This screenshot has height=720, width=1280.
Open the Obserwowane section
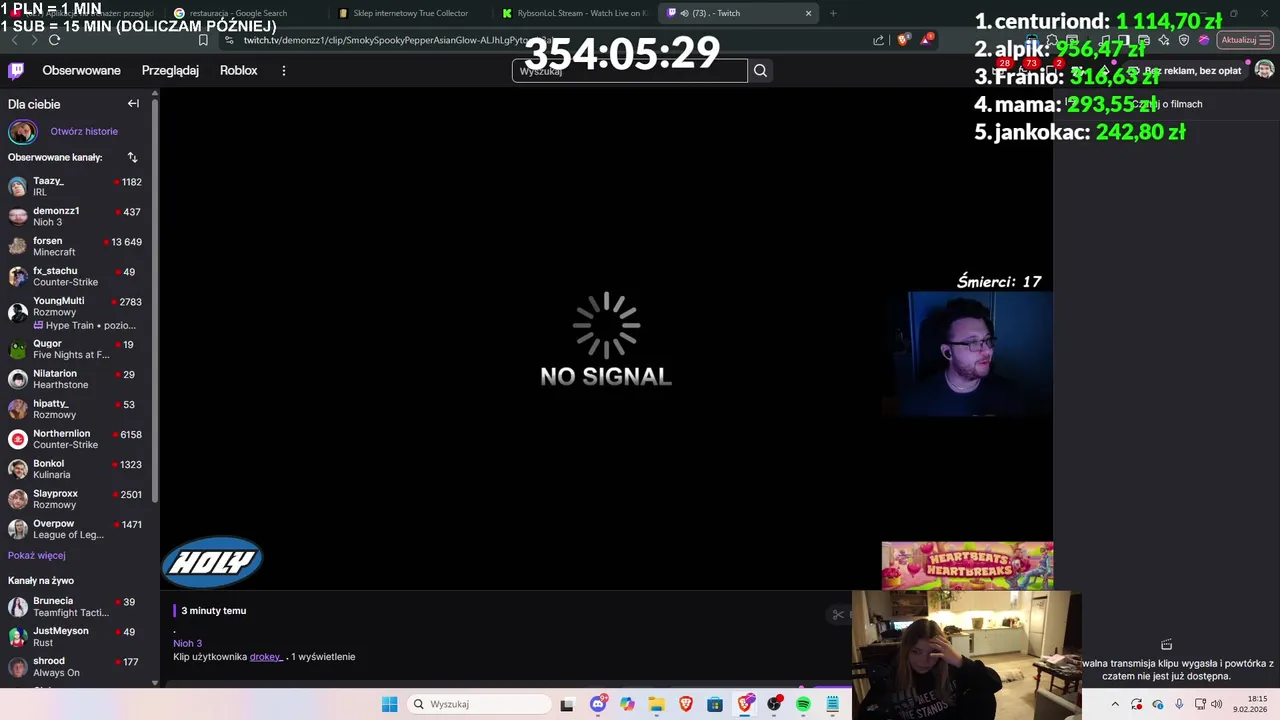pyautogui.click(x=81, y=71)
